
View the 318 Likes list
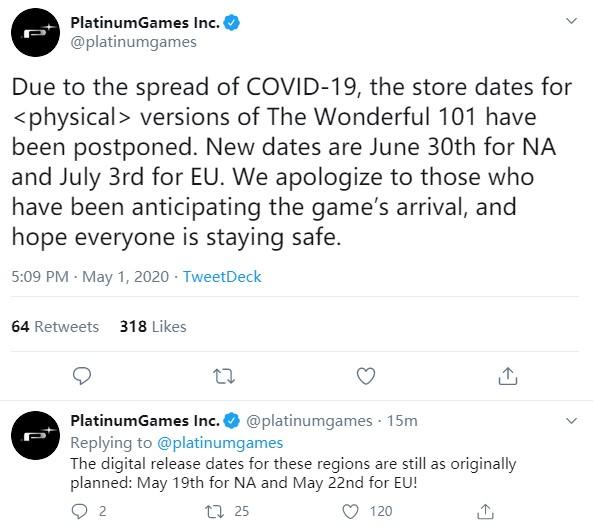[x=153, y=326]
